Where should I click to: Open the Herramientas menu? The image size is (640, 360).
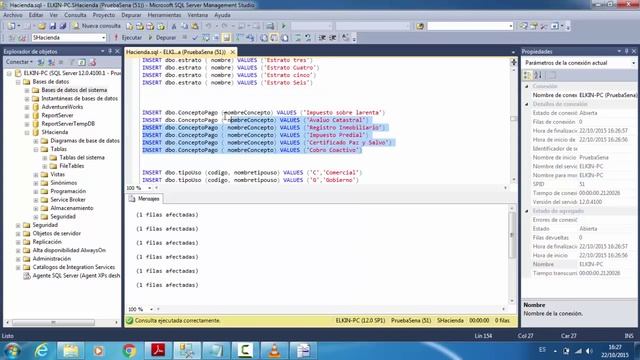[x=164, y=15]
